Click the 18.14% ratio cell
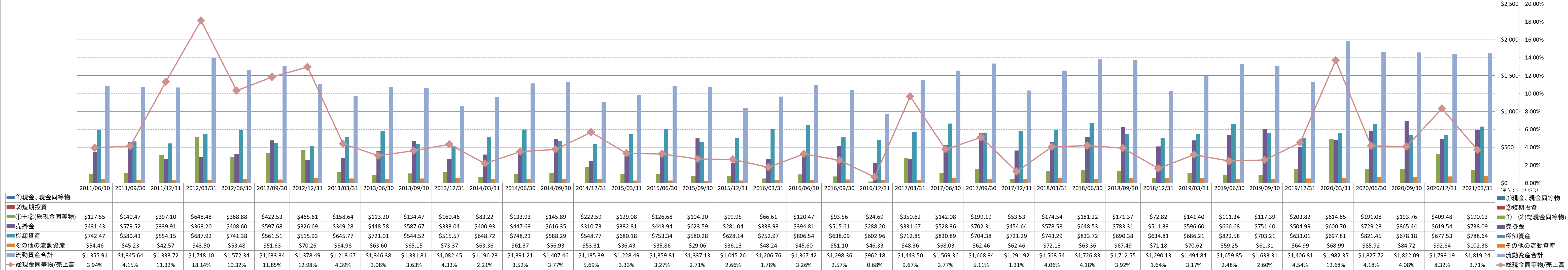This screenshot has height=270, width=1568. (x=201, y=265)
